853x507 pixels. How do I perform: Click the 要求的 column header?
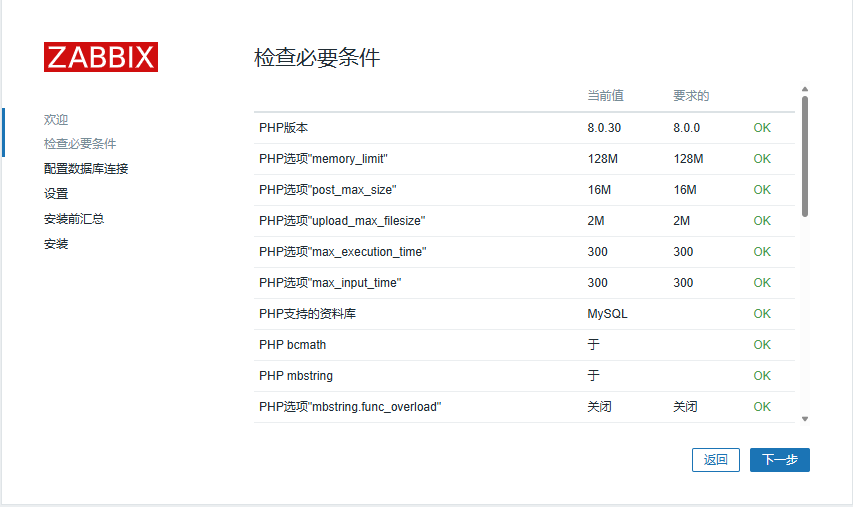point(691,96)
